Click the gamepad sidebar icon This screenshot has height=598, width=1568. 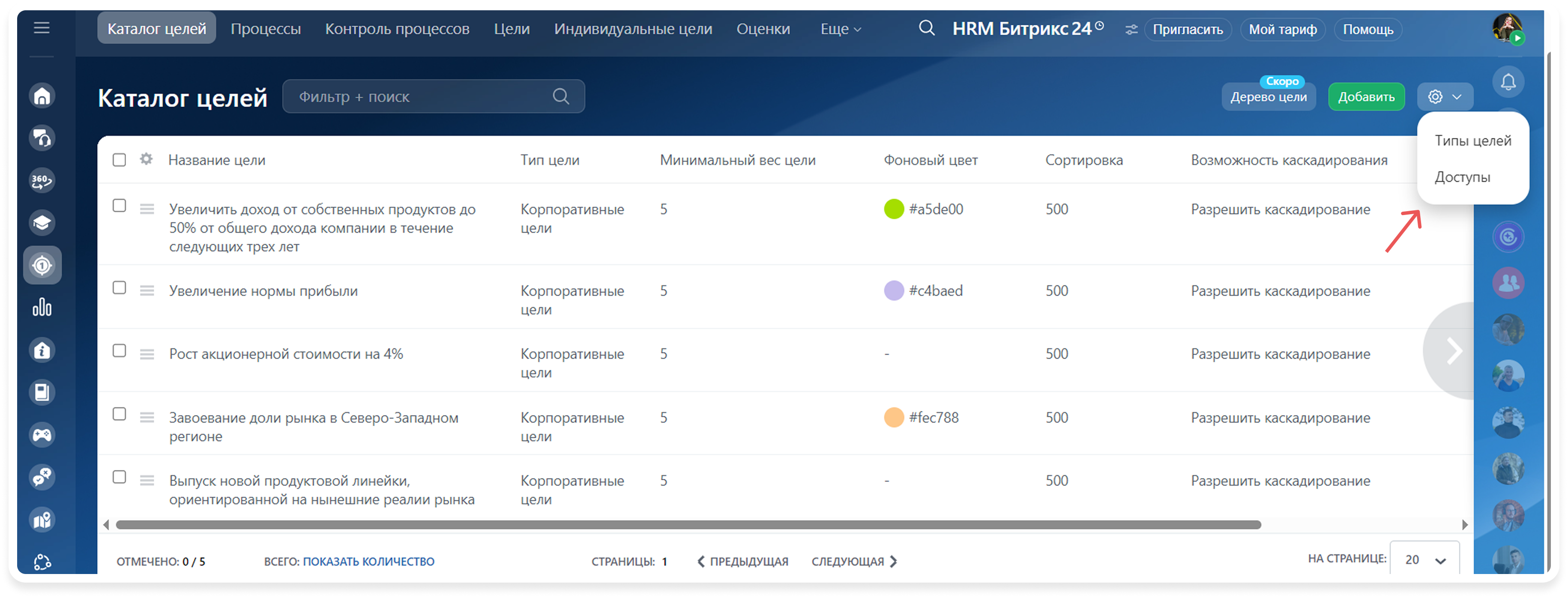[x=42, y=435]
